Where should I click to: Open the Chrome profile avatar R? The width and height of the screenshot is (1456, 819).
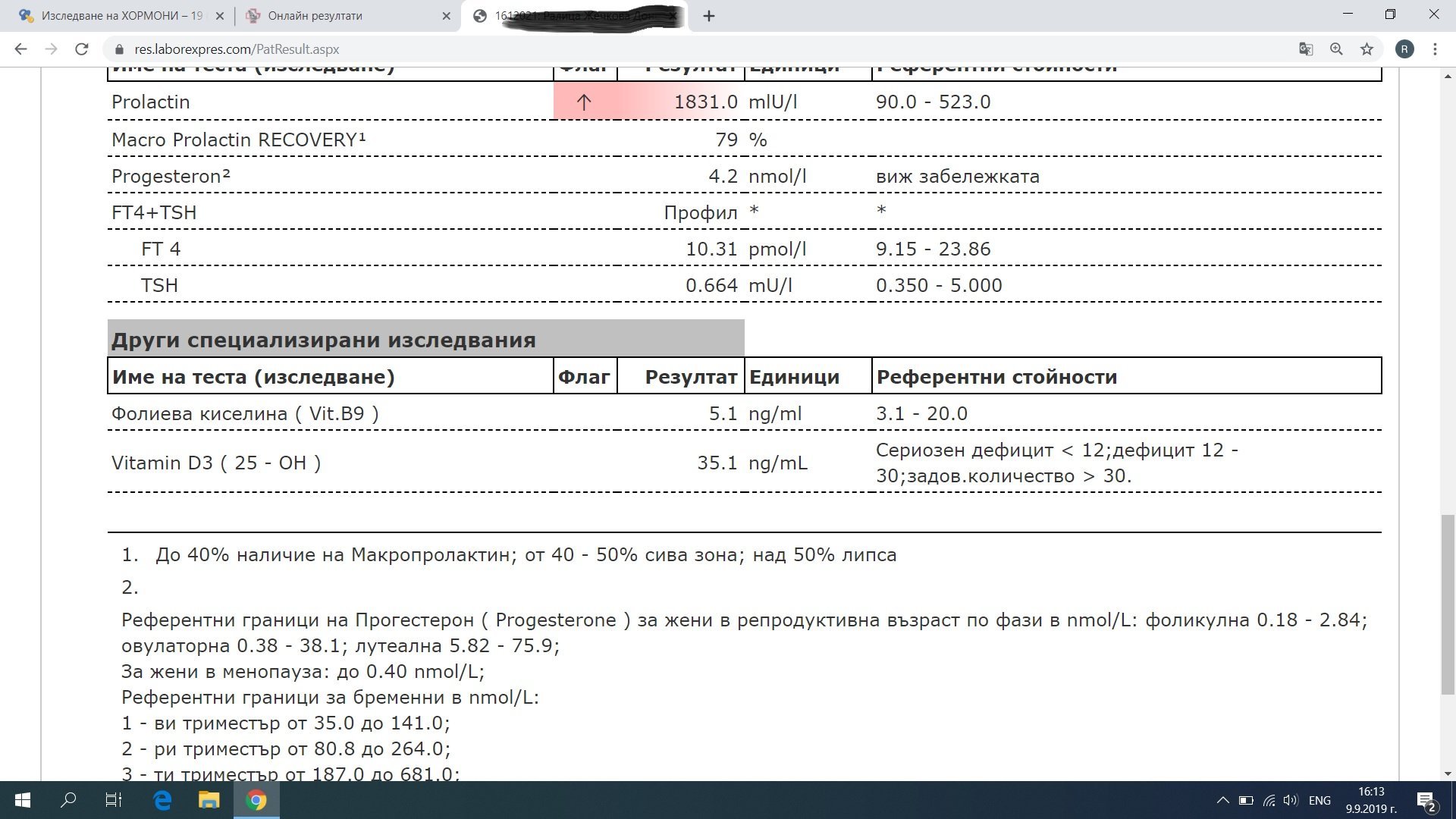point(1404,49)
